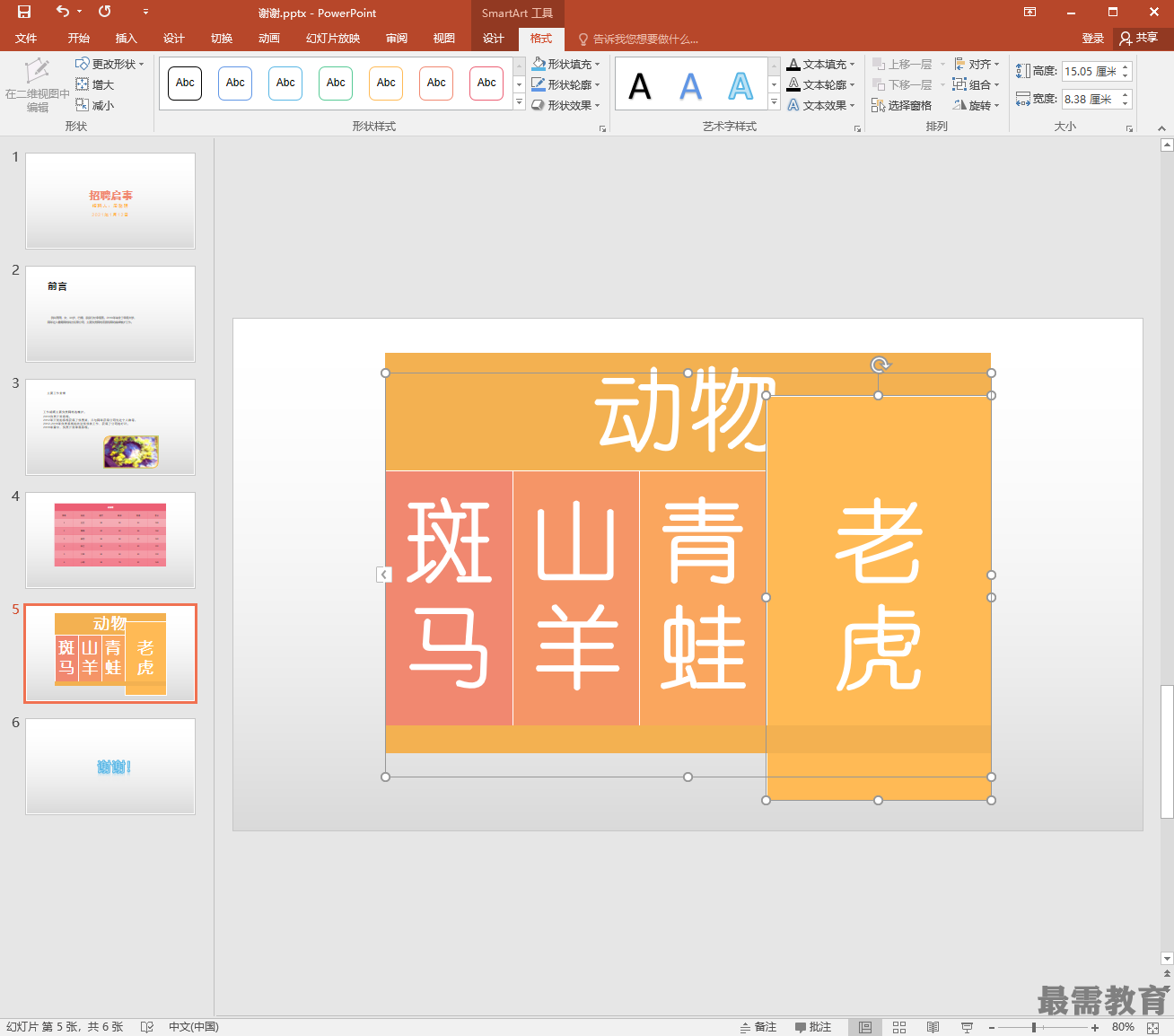Select the pink-outline Abc shape style

tap(486, 83)
